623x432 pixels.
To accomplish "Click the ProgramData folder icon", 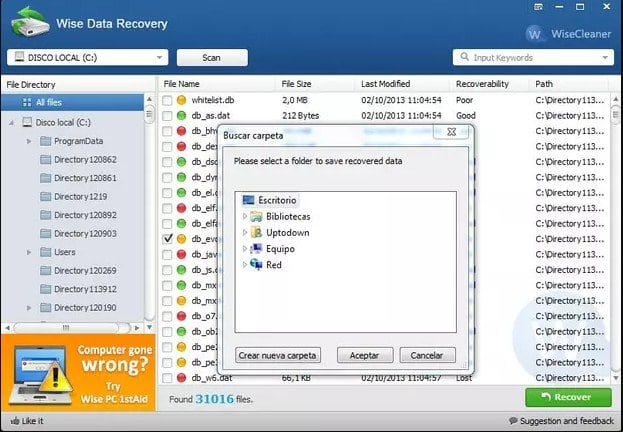I will click(x=46, y=141).
